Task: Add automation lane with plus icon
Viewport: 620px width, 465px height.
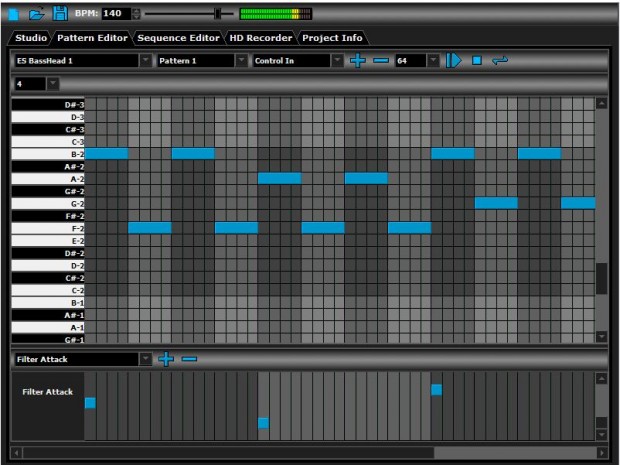Action: [x=166, y=359]
